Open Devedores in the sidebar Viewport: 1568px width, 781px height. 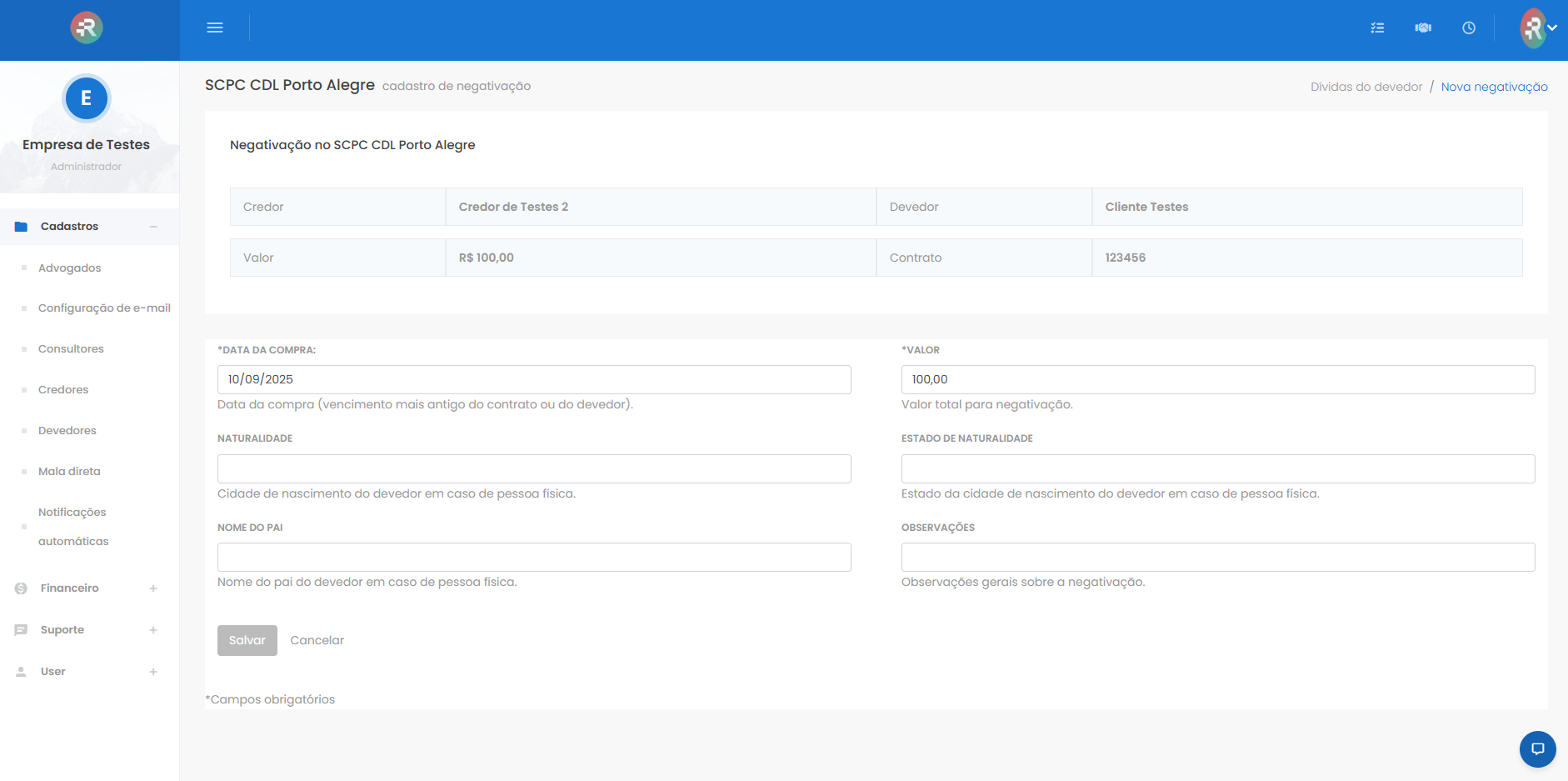67,430
